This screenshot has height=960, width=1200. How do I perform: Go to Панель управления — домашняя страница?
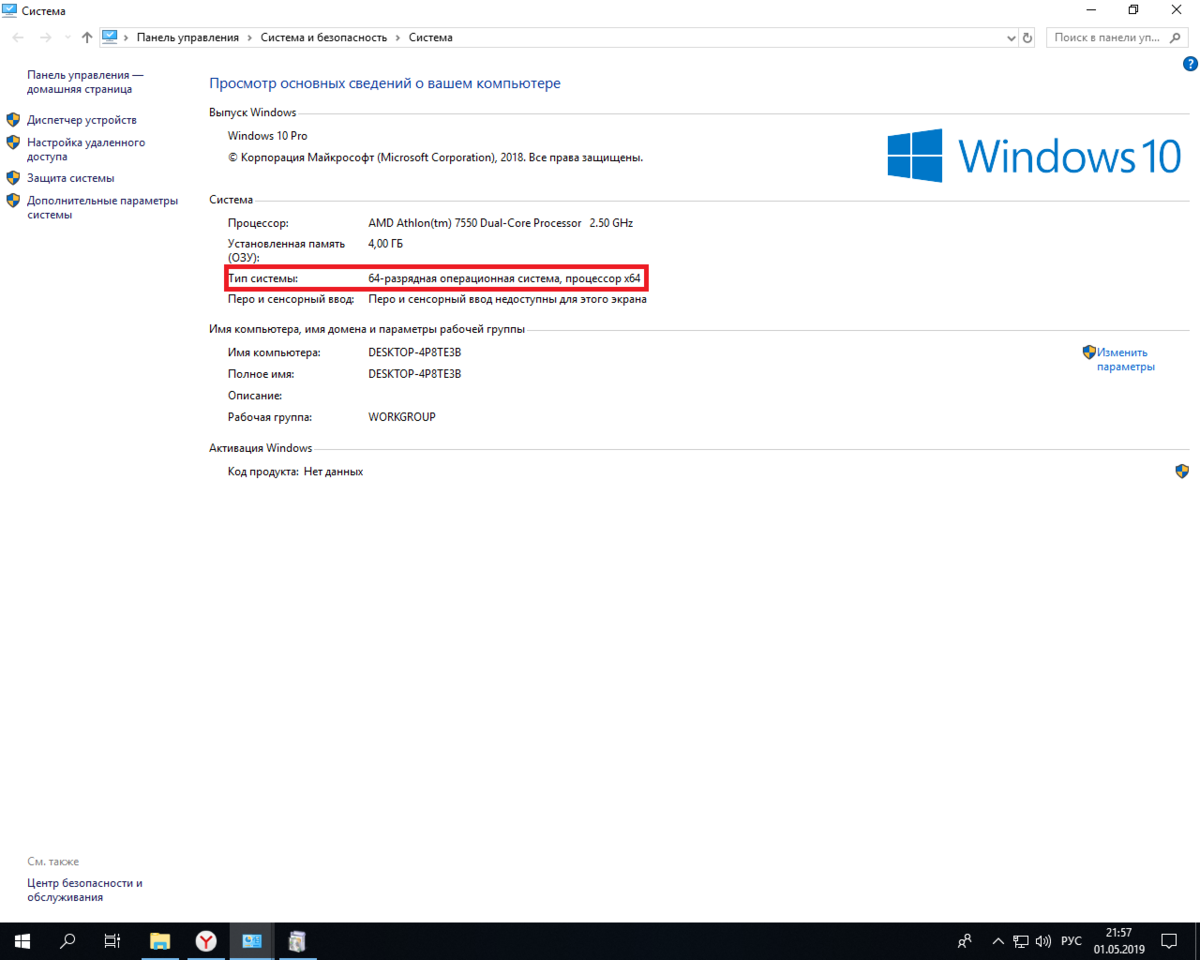click(x=85, y=82)
